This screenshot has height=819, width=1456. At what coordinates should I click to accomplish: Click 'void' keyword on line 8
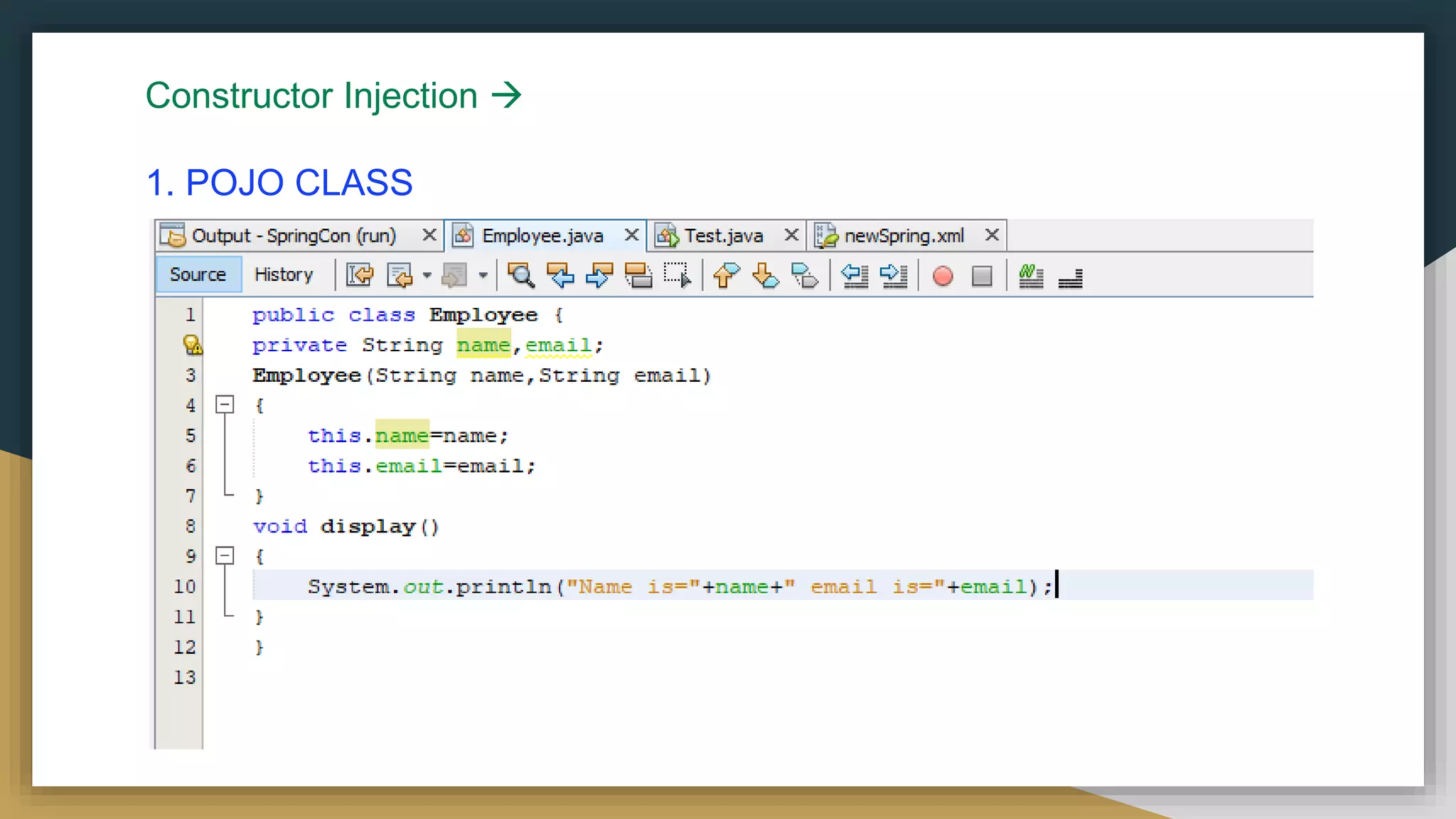pos(280,526)
